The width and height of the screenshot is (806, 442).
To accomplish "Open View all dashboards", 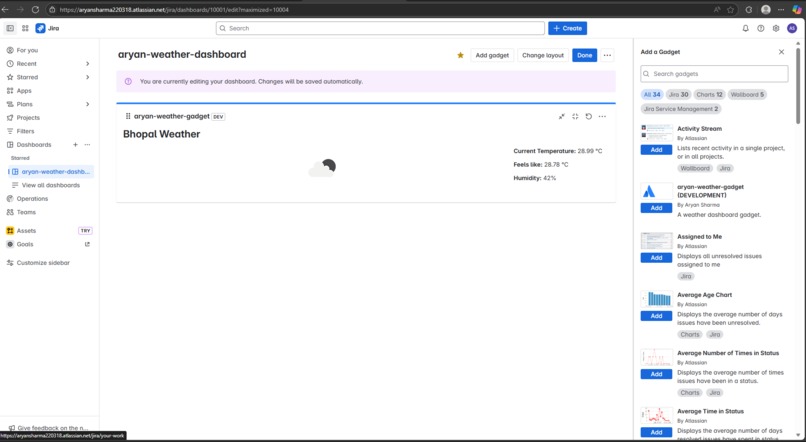I will (51, 185).
